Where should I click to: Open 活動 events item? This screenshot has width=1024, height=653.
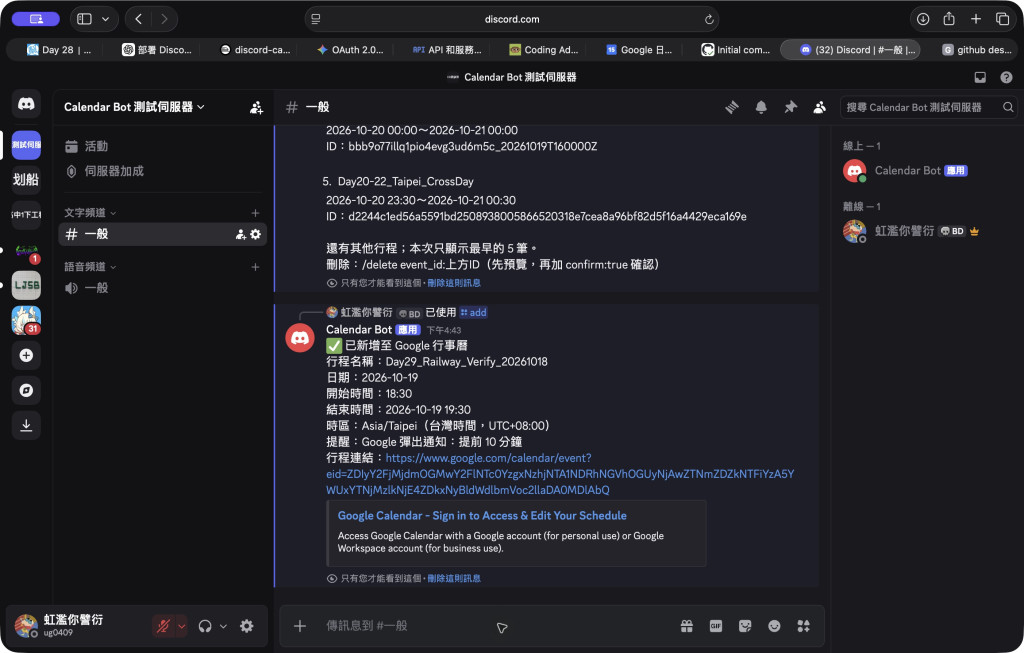[163, 146]
